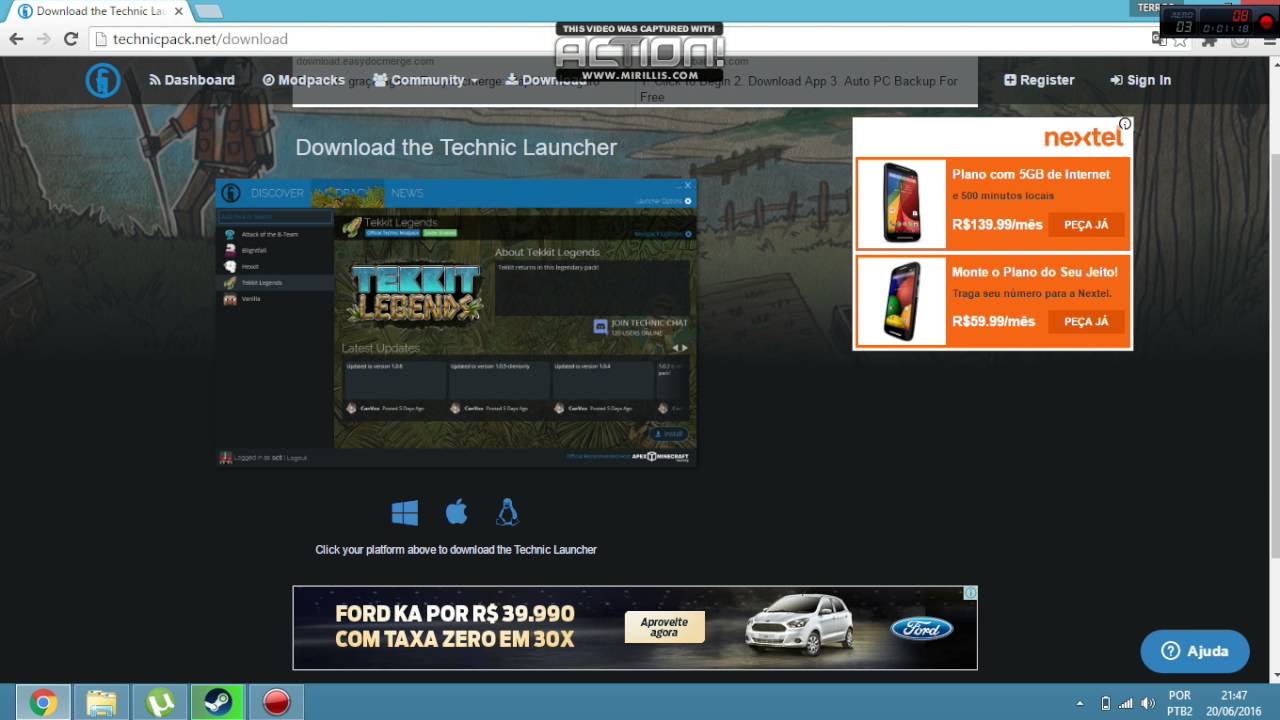Screen dimensions: 1280x720
Task: Open the POR language selector
Action: pos(1180,703)
